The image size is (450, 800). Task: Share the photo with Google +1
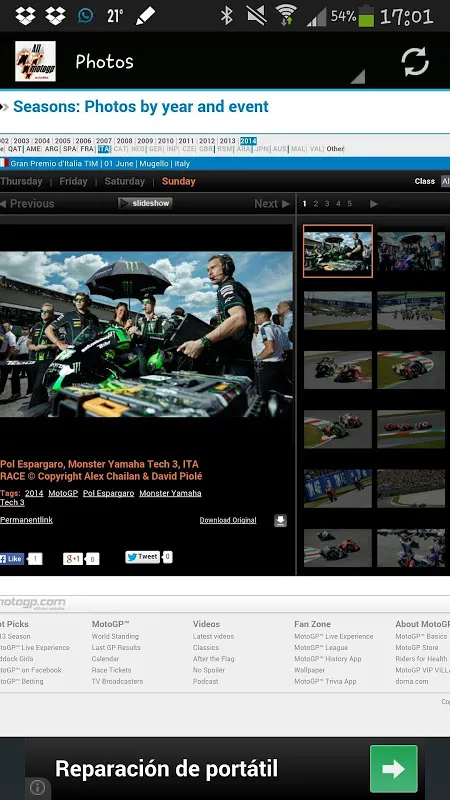tap(73, 559)
